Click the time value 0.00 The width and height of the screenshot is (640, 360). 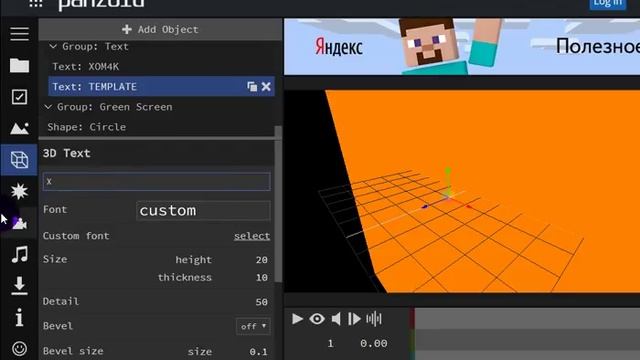[373, 344]
